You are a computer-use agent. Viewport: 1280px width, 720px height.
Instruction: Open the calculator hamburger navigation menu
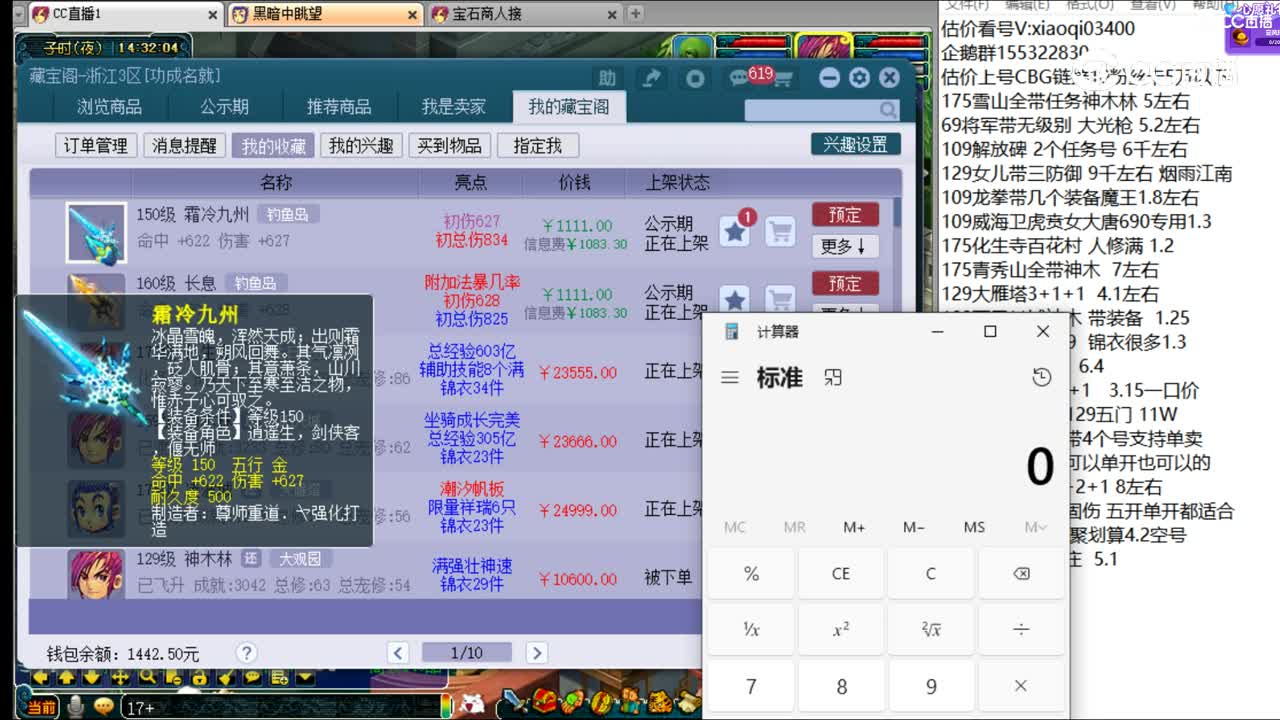coord(730,377)
